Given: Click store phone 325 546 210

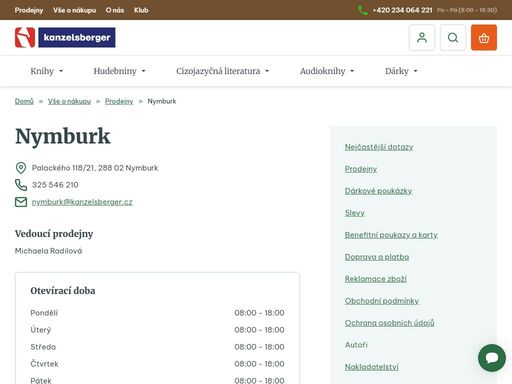Looking at the screenshot, I should [x=55, y=185].
